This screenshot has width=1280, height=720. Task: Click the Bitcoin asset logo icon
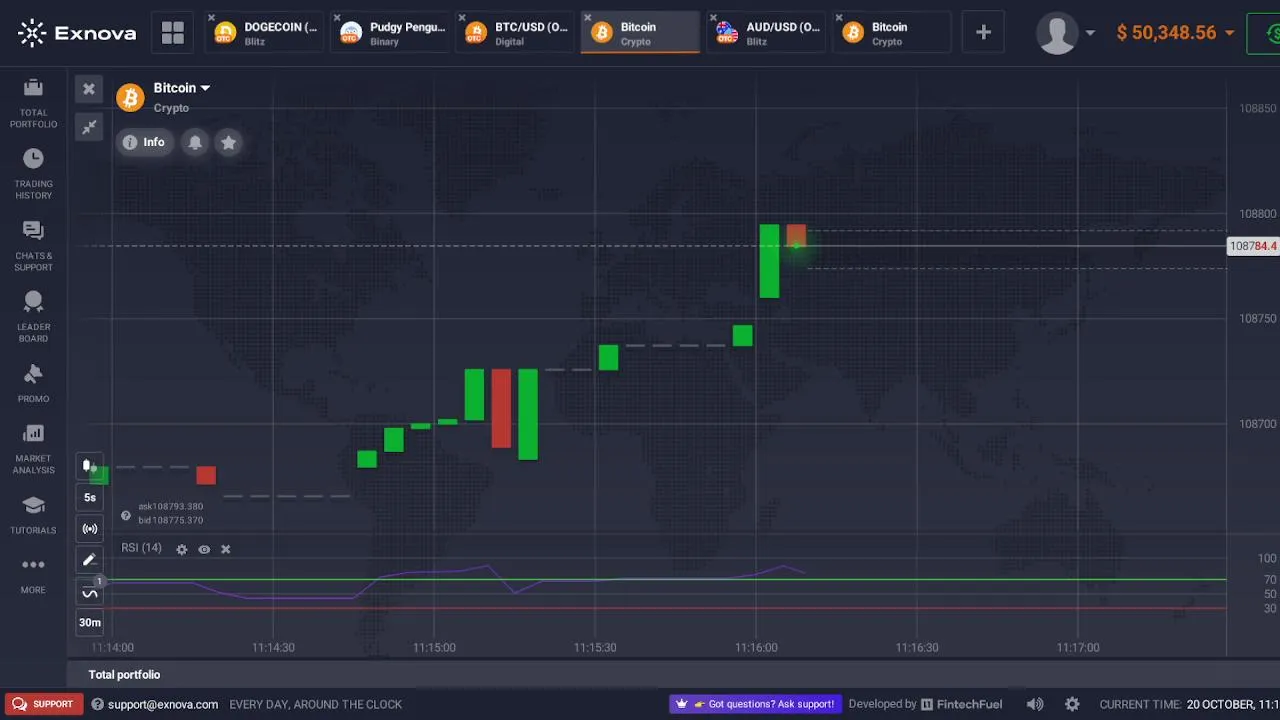(130, 97)
